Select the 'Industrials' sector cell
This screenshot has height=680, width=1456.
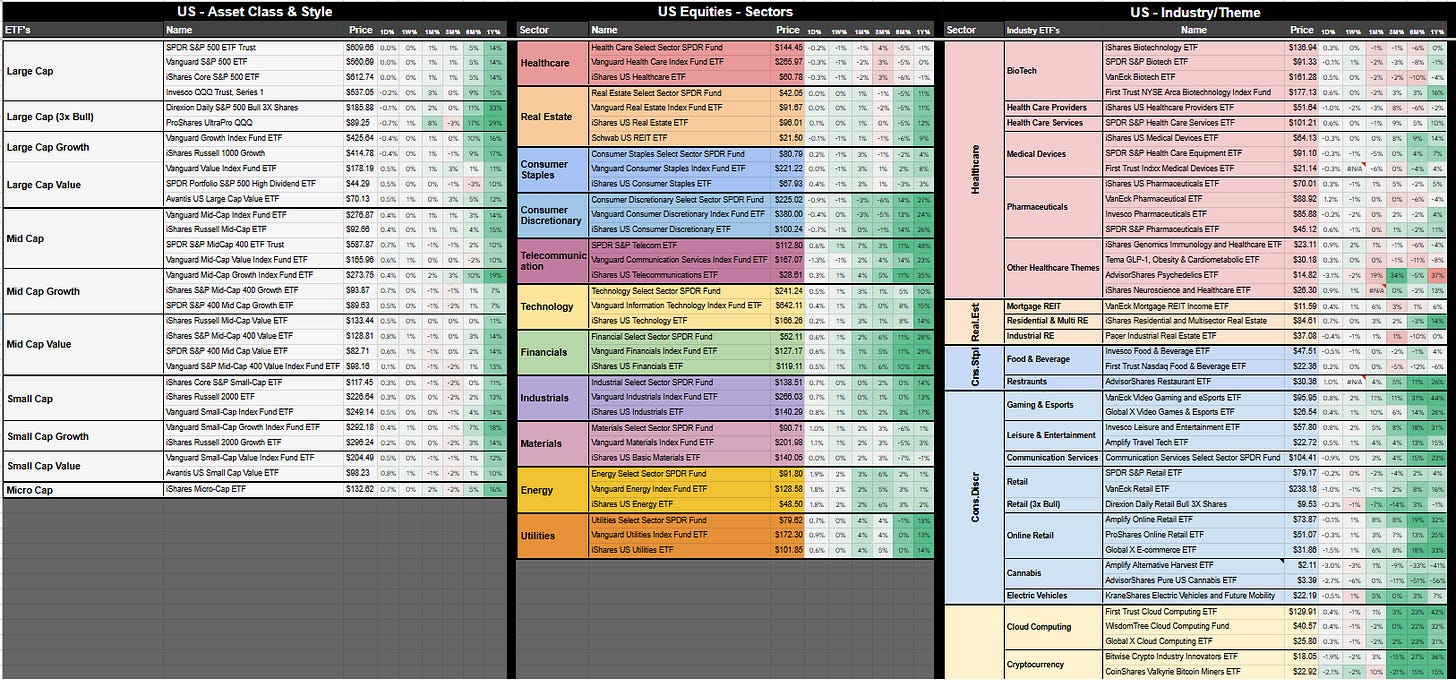[x=553, y=397]
